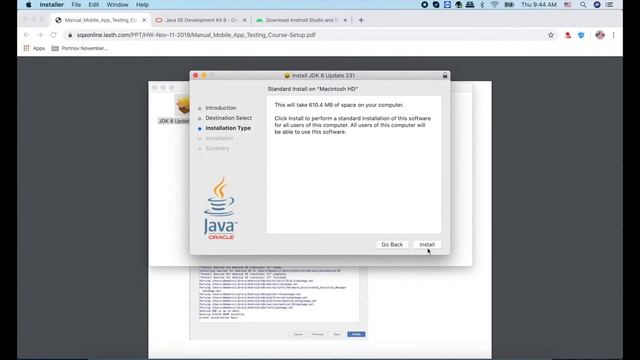Click the dimmed Summary step
The width and height of the screenshot is (640, 360).
point(218,148)
